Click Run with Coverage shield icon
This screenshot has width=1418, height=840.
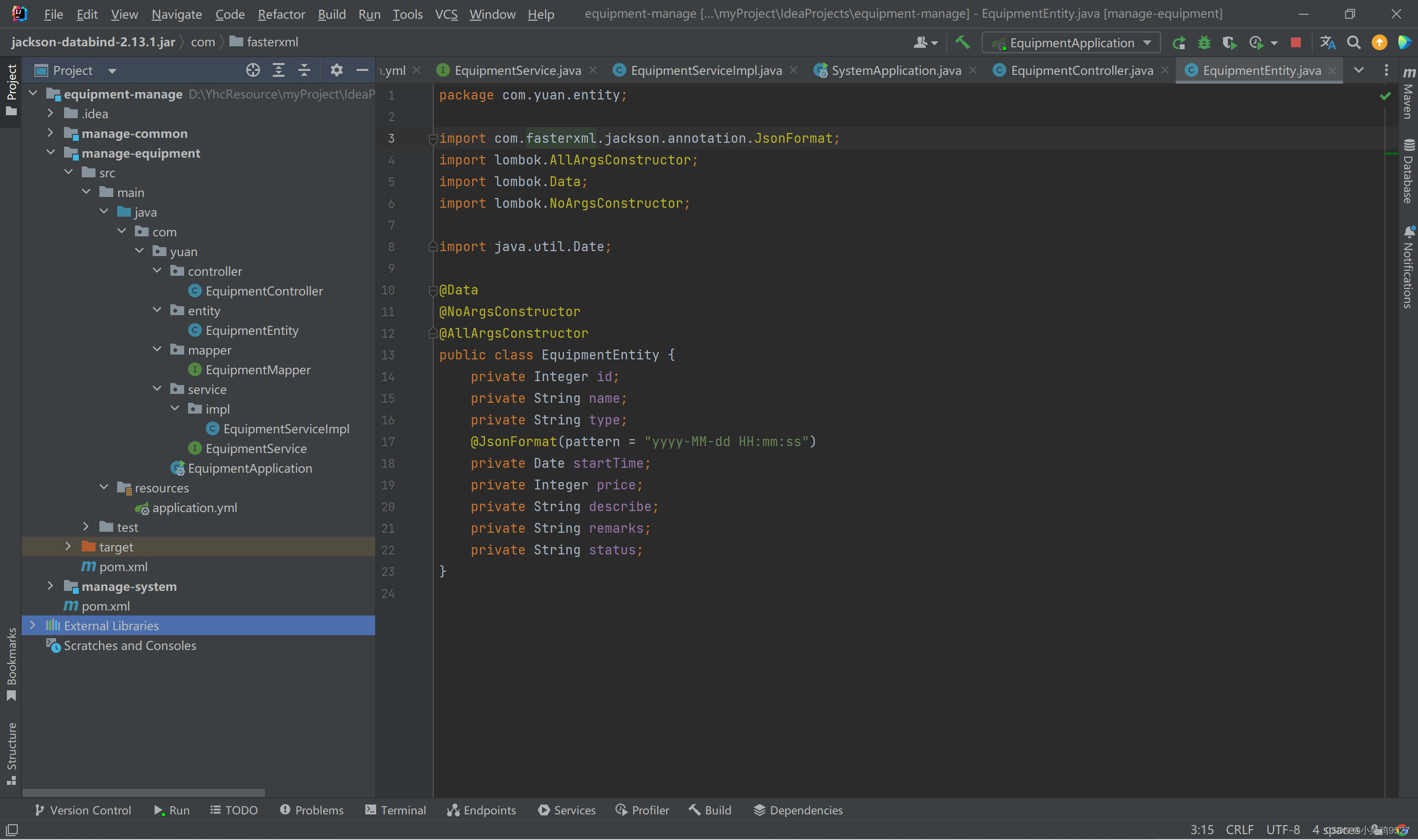[1228, 43]
